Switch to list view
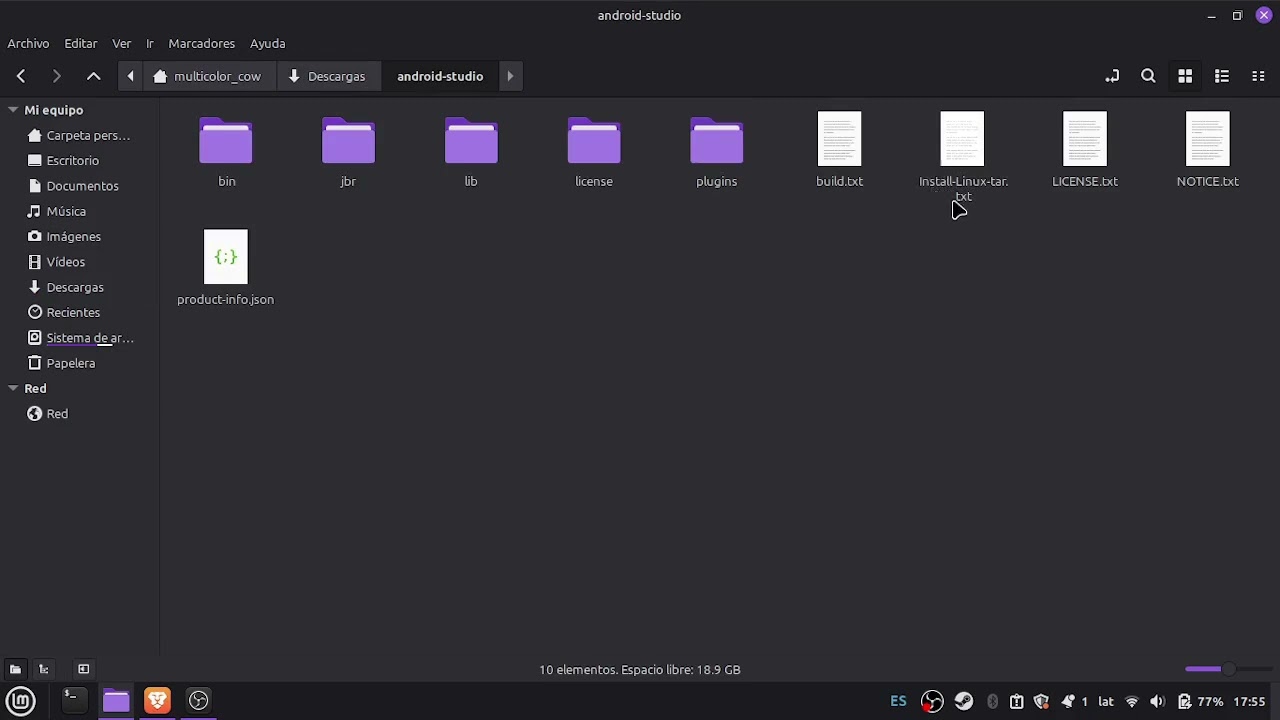Image resolution: width=1280 pixels, height=720 pixels. (1221, 76)
